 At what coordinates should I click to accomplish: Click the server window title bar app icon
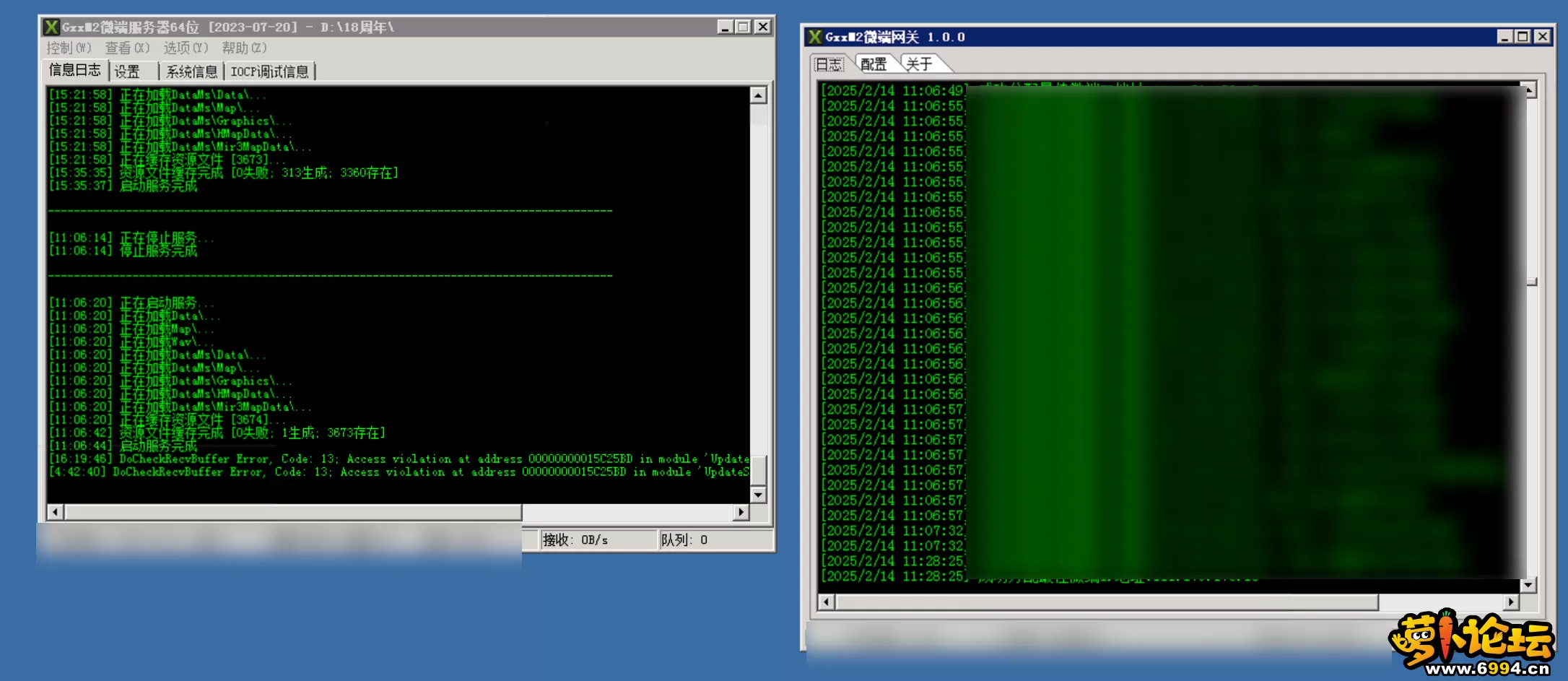coord(51,27)
